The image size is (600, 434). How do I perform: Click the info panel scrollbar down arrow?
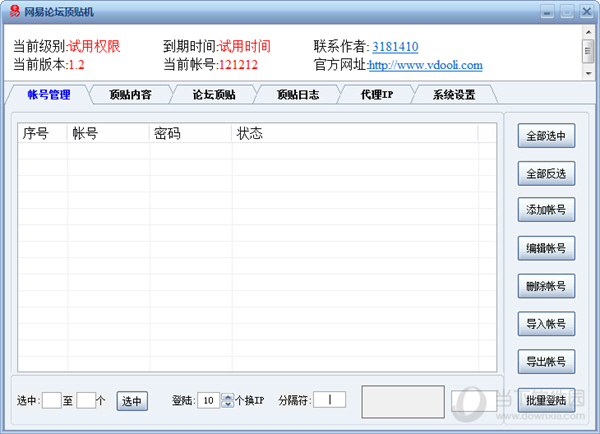pos(587,73)
